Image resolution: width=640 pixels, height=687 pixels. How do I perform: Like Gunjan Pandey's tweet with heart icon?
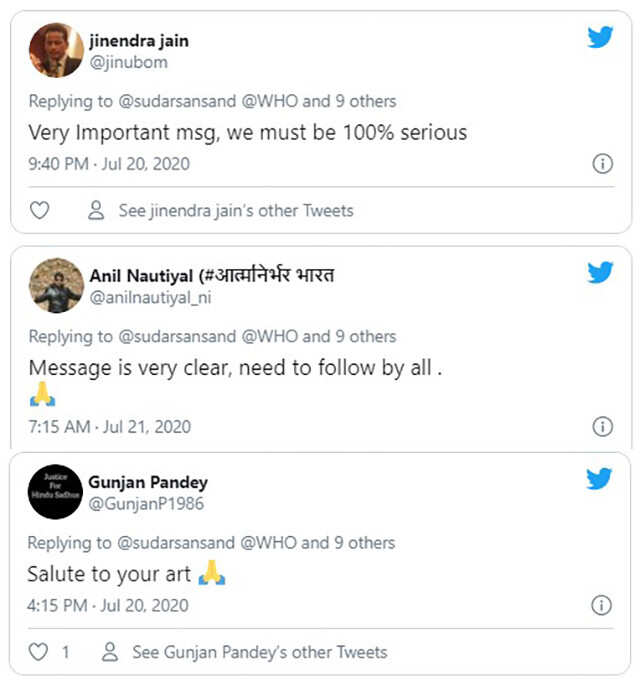[x=39, y=652]
